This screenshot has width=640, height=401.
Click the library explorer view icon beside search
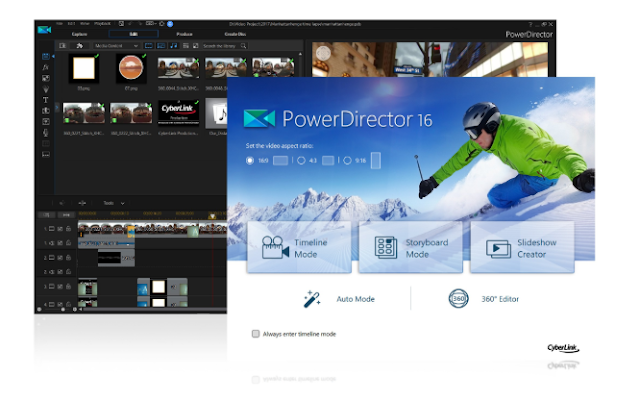coord(196,46)
